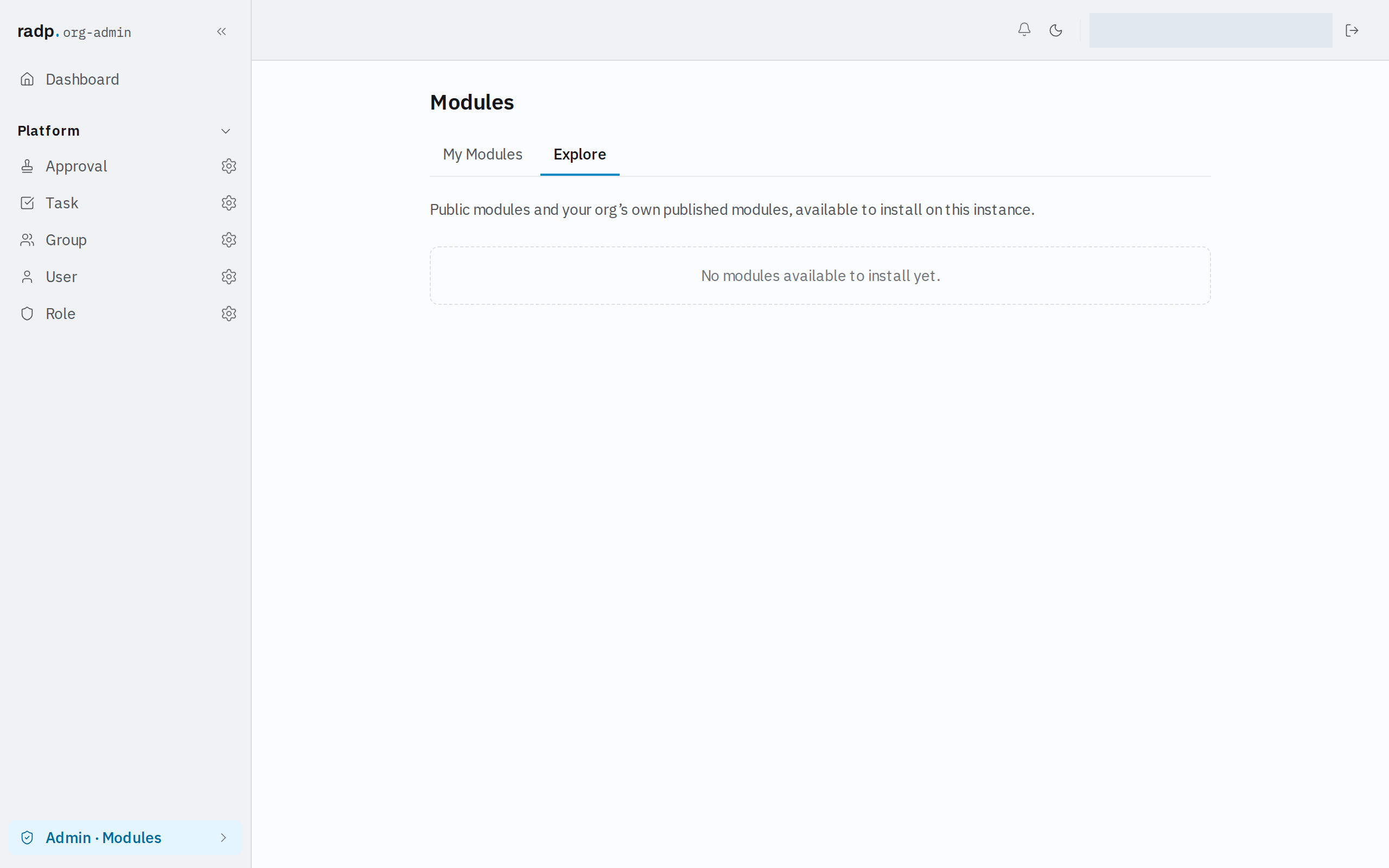This screenshot has height=868, width=1389.
Task: Collapse the sidebar with double-chevron icon
Action: click(x=221, y=31)
